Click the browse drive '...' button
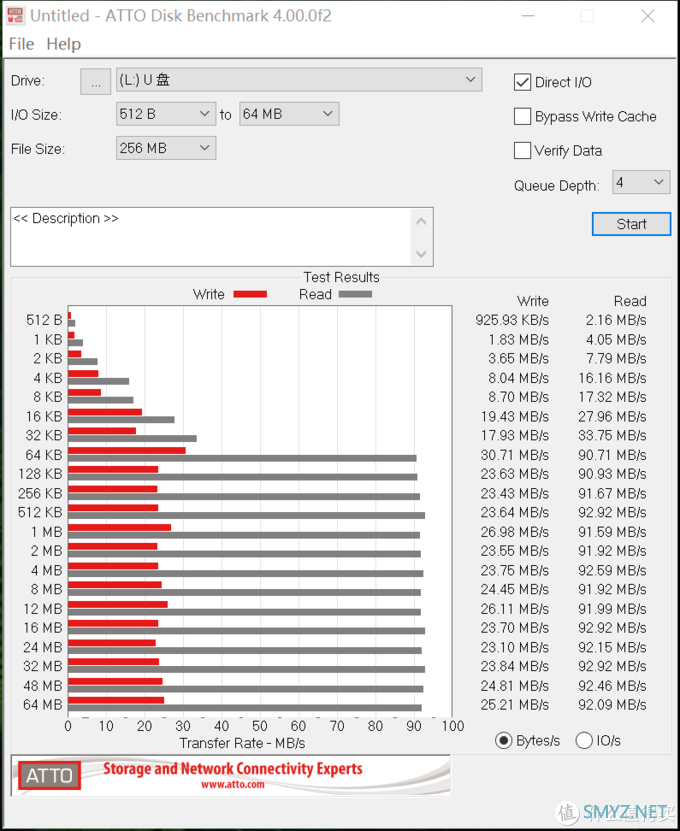This screenshot has height=831, width=680. (95, 82)
